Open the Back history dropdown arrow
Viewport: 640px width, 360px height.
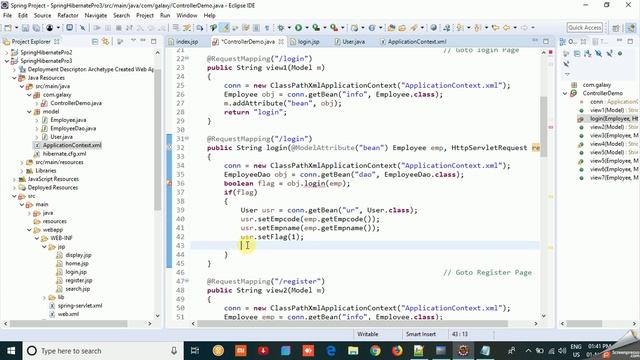(515, 28)
